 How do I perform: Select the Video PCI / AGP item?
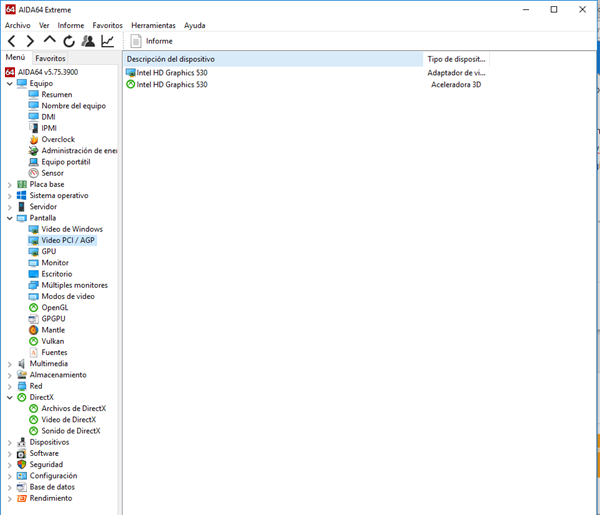68,240
